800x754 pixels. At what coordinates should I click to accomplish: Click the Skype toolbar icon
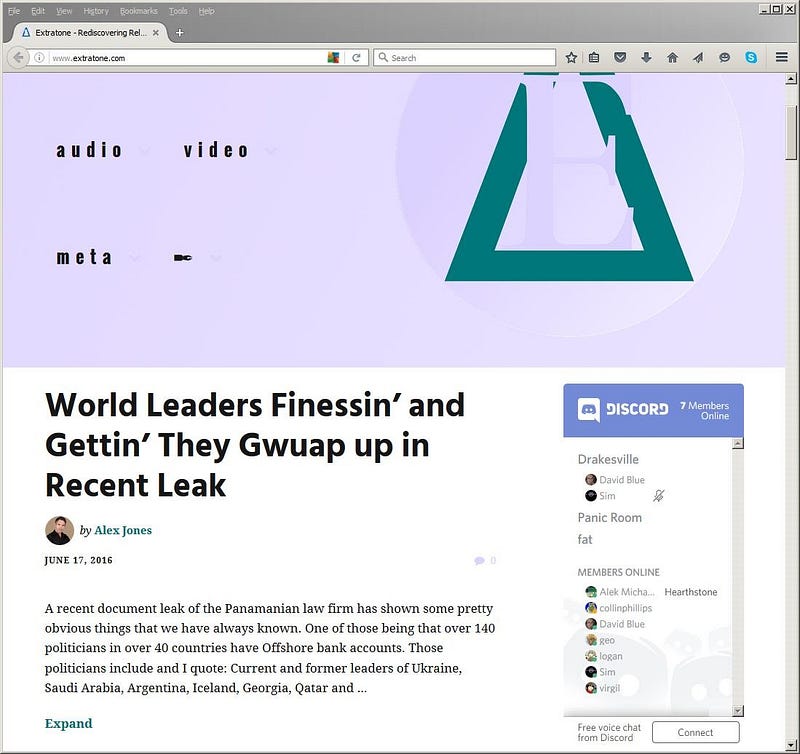coord(751,58)
